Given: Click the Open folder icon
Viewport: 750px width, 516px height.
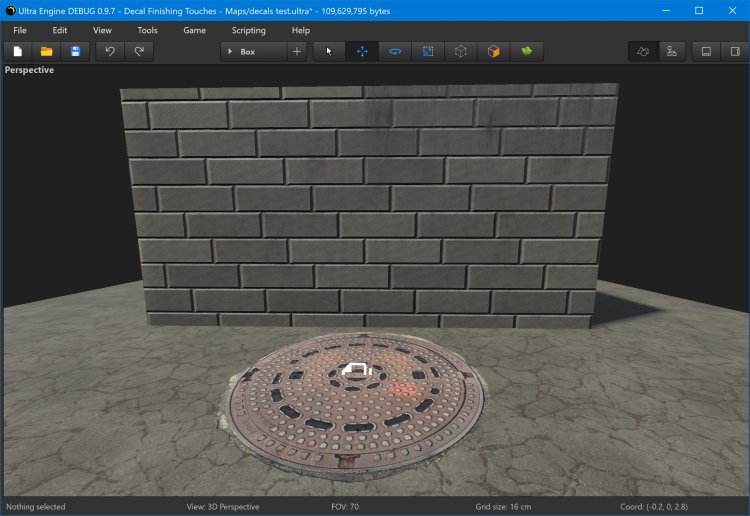Looking at the screenshot, I should (x=46, y=51).
